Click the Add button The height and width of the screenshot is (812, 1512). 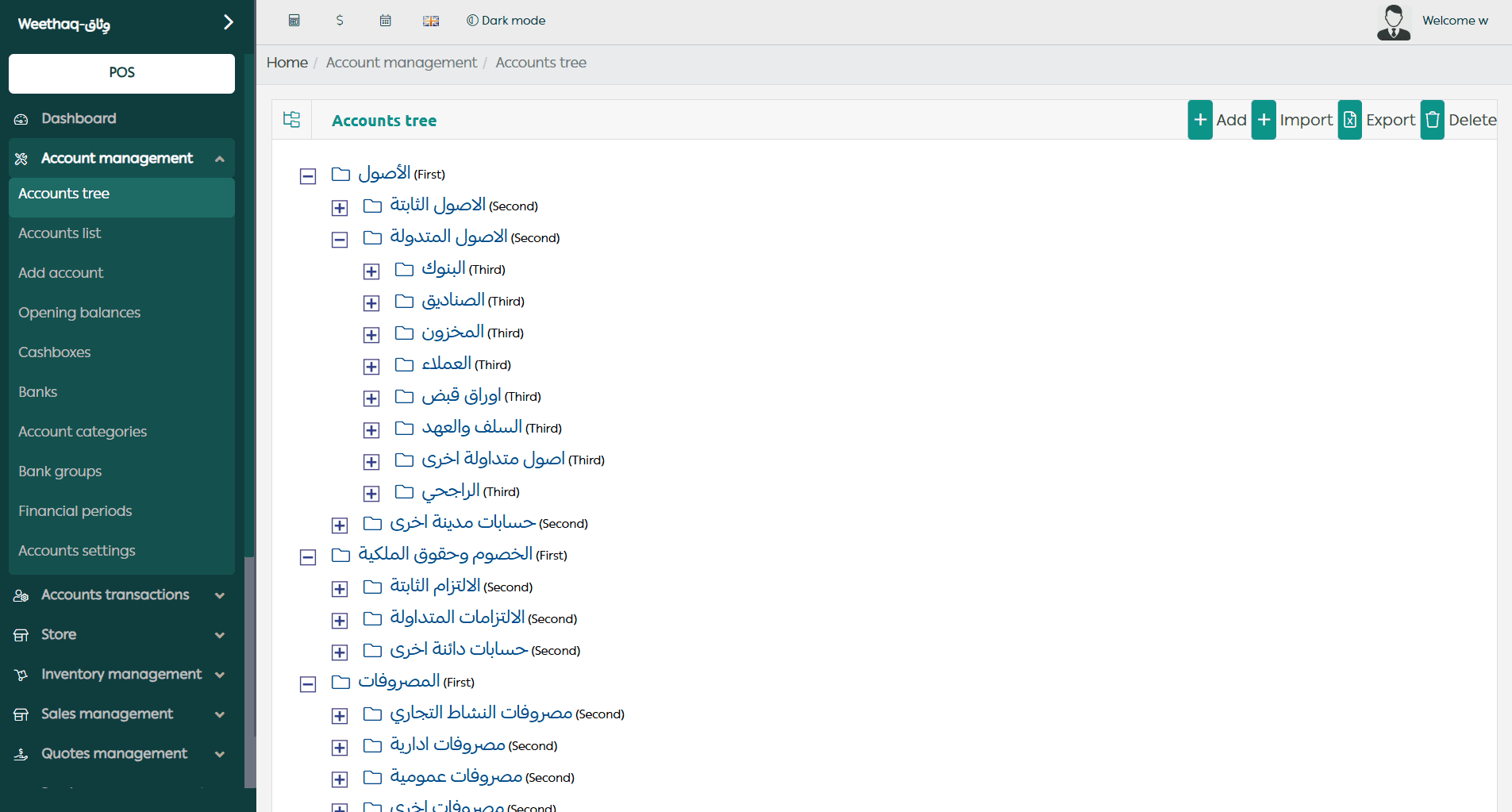coord(1218,119)
